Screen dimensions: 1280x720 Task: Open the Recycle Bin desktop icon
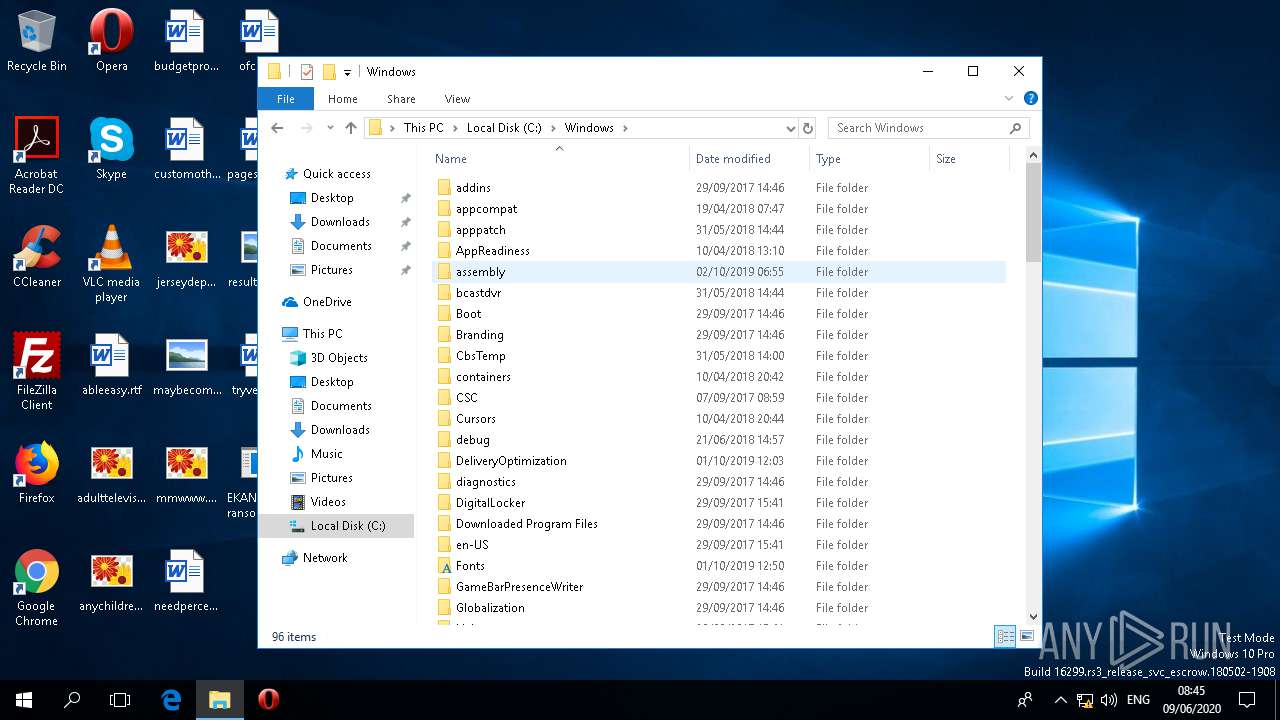(x=37, y=42)
